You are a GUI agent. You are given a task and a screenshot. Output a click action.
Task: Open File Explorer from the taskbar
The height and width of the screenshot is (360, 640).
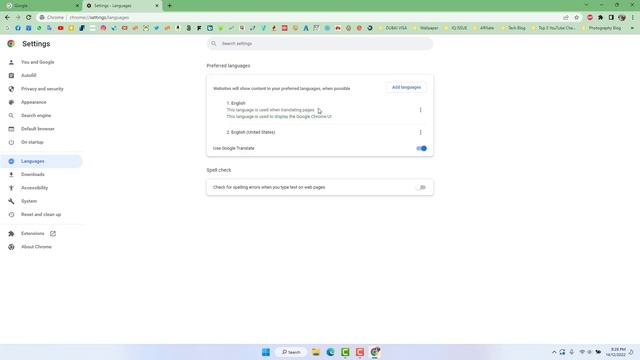(x=316, y=352)
